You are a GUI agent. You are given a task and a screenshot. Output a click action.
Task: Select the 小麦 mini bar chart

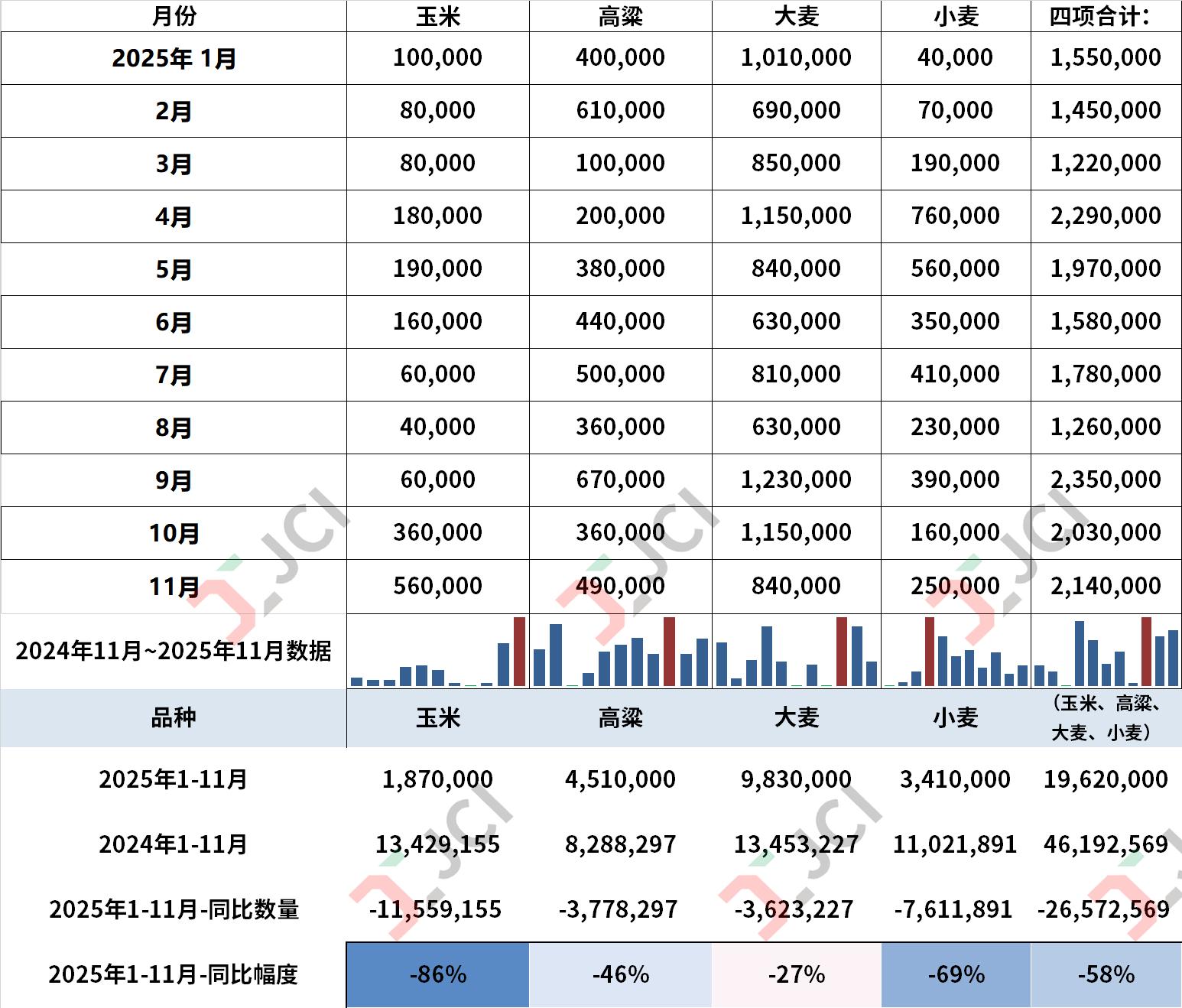click(x=956, y=652)
